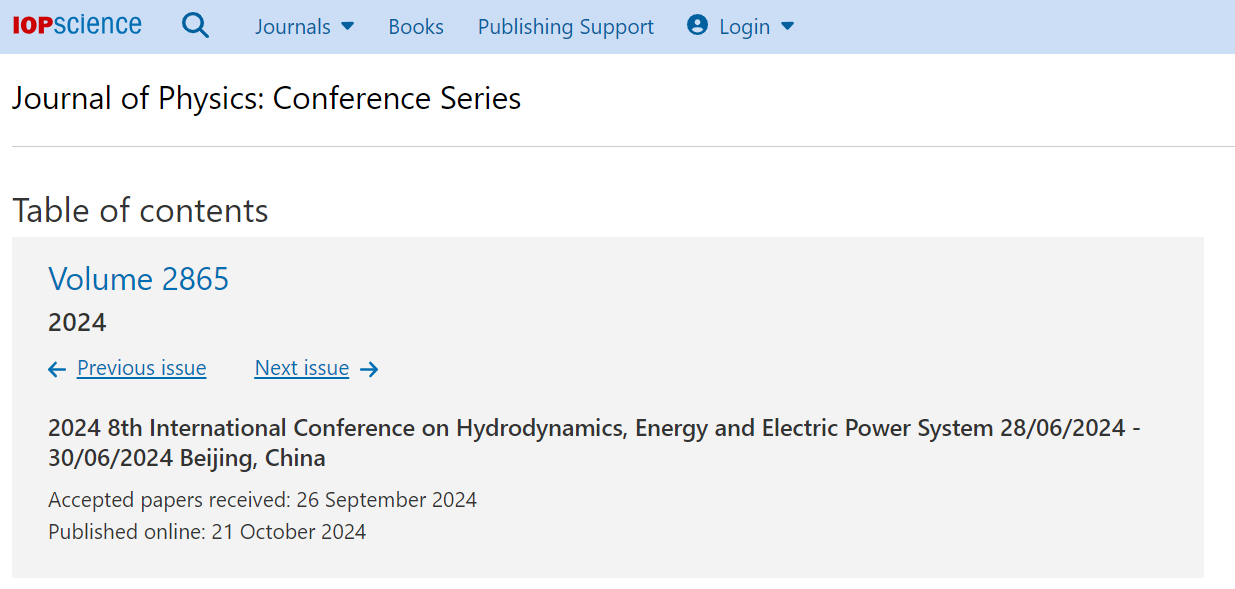Image resolution: width=1235 pixels, height=589 pixels.
Task: Go to the Previous issue link
Action: coord(141,368)
